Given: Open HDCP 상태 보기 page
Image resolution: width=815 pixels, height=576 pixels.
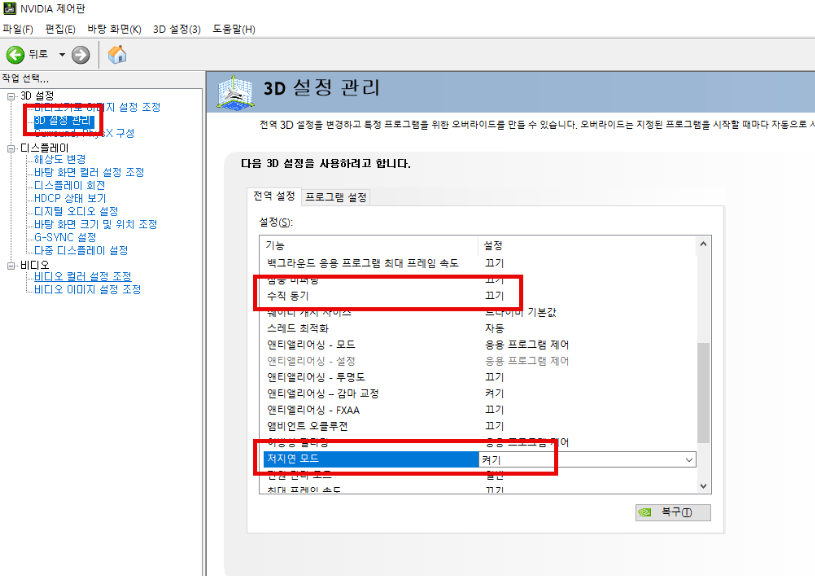Looking at the screenshot, I should tap(70, 198).
